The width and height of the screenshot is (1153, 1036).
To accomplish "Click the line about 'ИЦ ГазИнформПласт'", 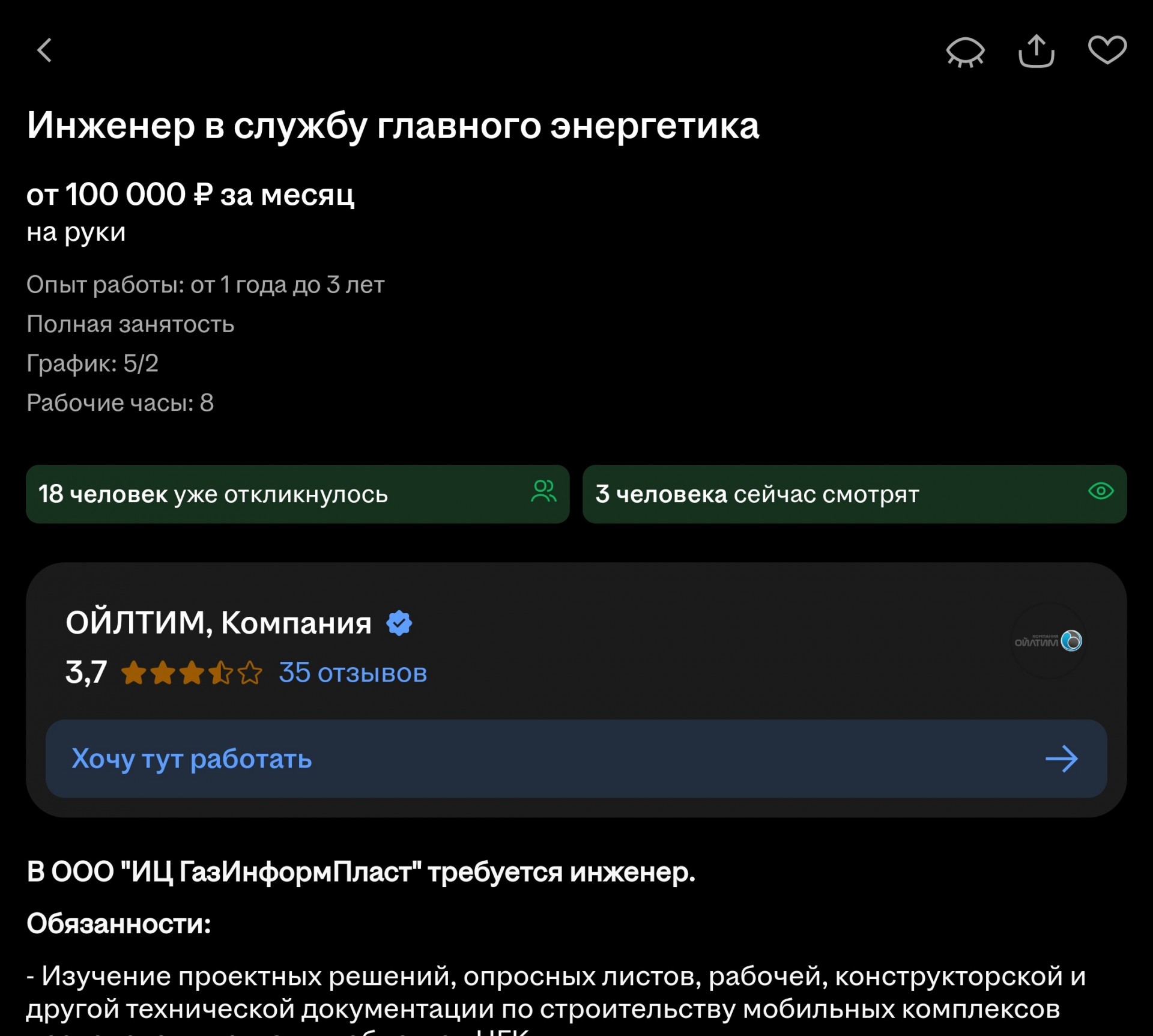I will [361, 872].
